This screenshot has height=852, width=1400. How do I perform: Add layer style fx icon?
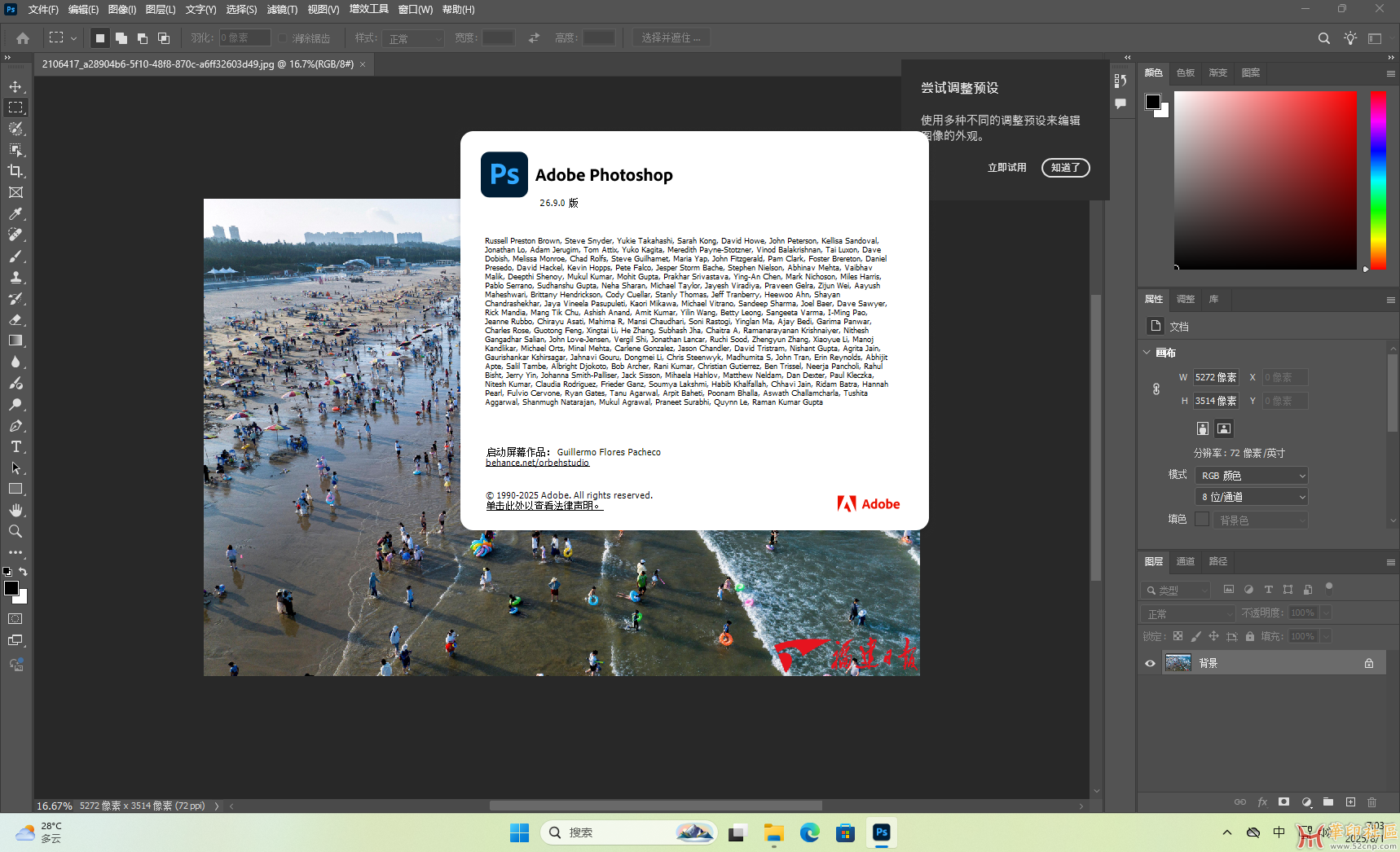coord(1262,802)
